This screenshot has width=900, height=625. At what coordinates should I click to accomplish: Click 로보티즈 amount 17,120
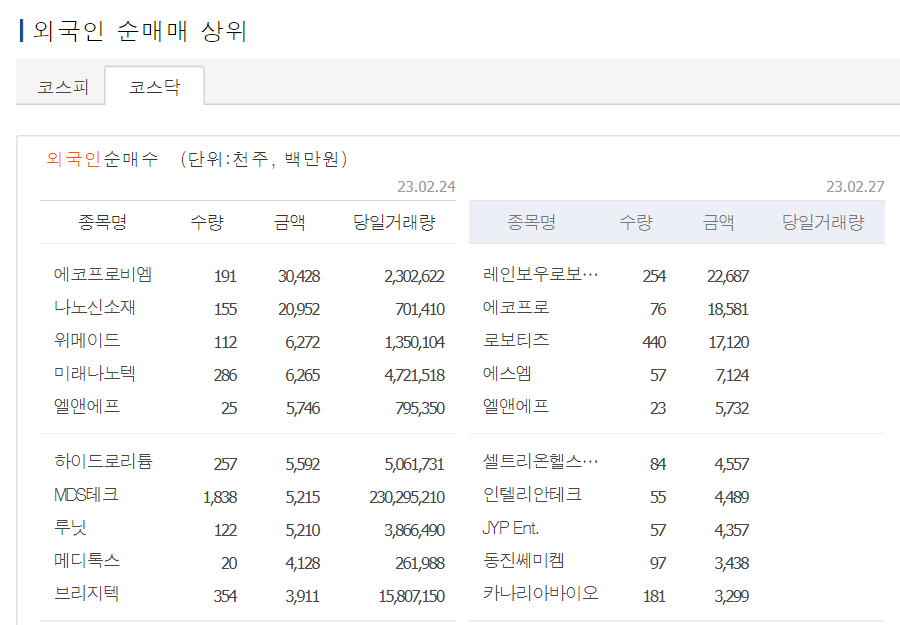(x=728, y=343)
